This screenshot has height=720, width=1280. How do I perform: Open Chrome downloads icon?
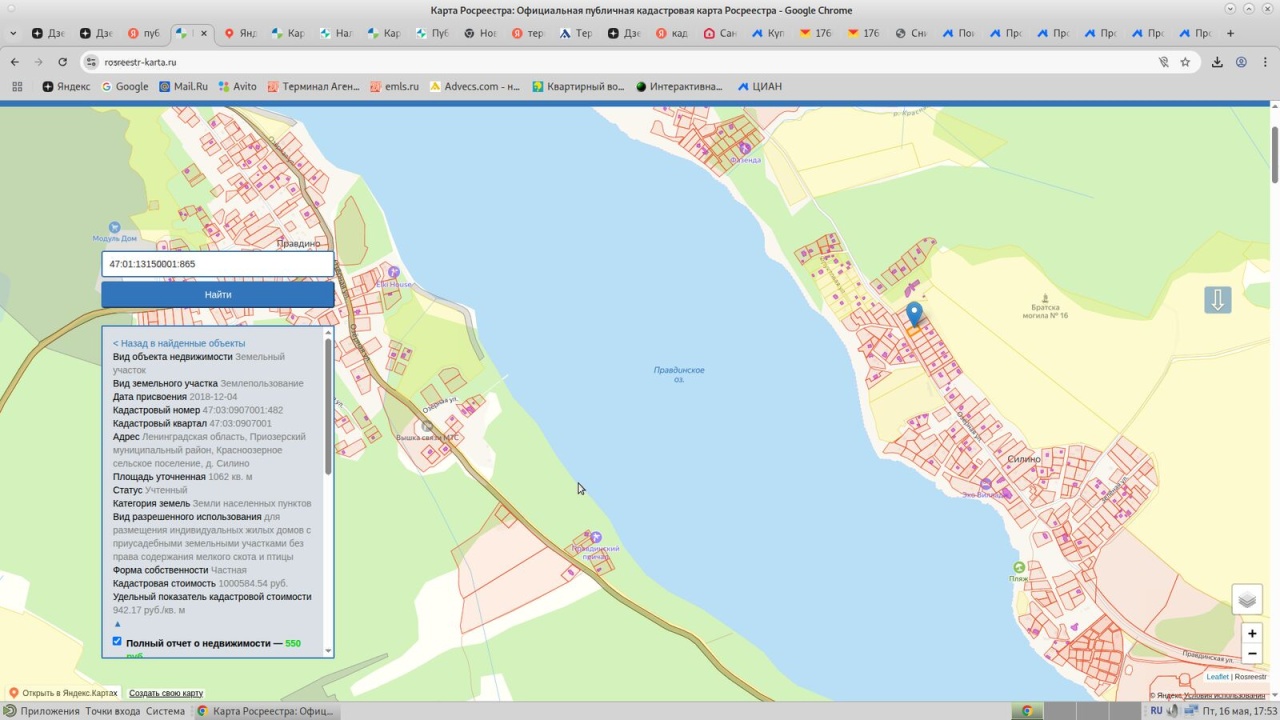point(1217,62)
